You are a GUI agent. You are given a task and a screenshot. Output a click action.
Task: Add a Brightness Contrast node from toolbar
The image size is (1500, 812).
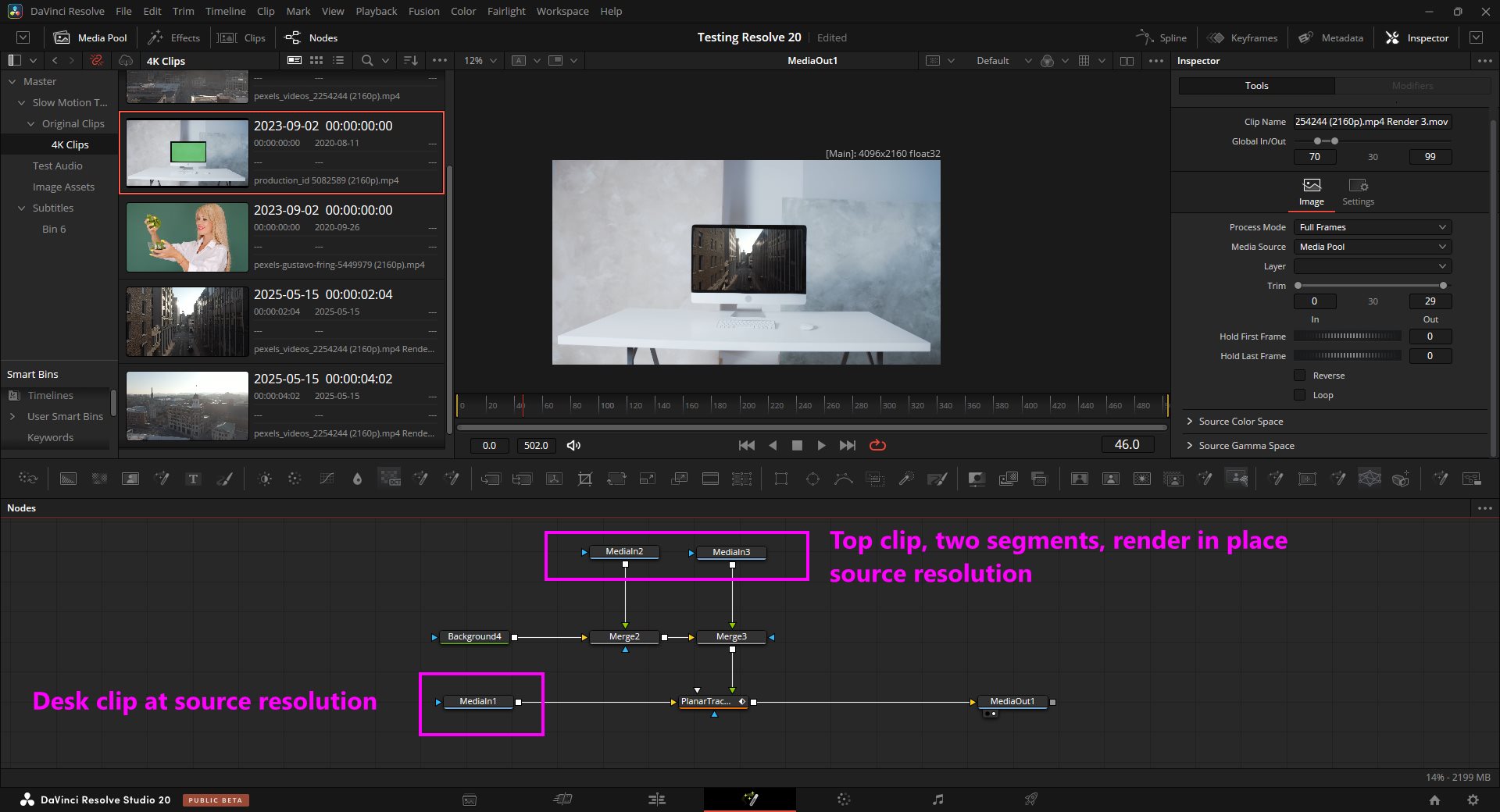[265, 479]
